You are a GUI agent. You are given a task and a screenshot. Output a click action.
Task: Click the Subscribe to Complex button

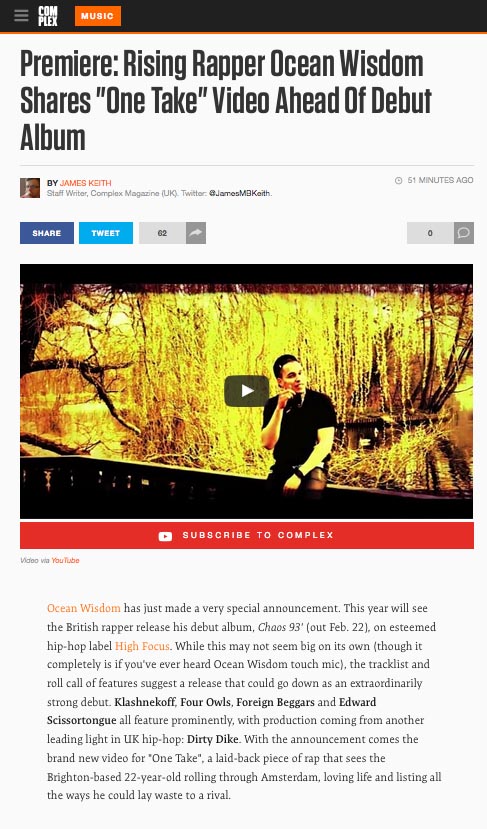(247, 535)
